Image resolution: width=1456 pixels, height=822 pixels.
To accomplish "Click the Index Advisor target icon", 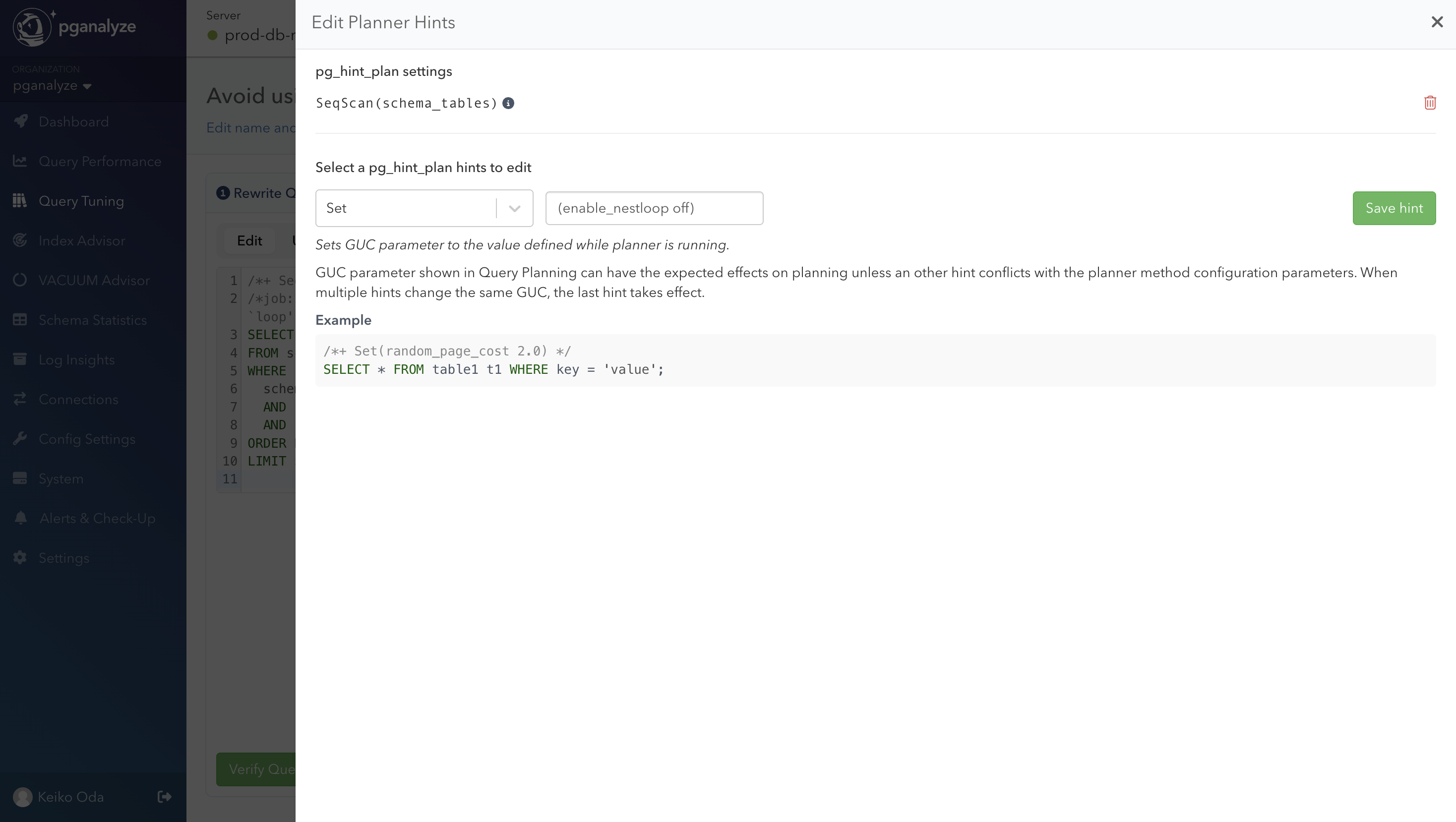I will point(20,240).
